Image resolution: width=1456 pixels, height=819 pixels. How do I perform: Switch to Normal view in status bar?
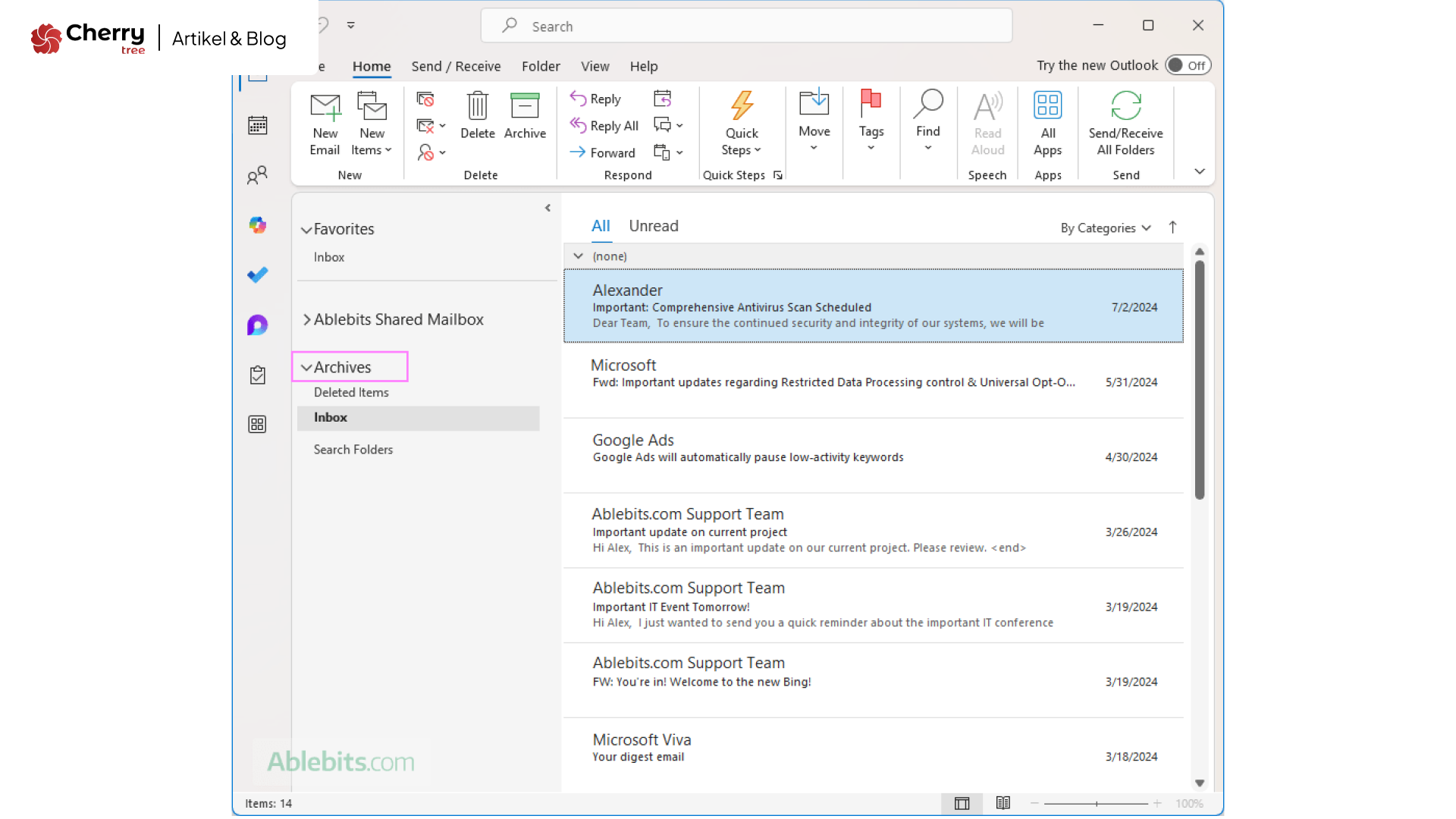click(x=962, y=804)
